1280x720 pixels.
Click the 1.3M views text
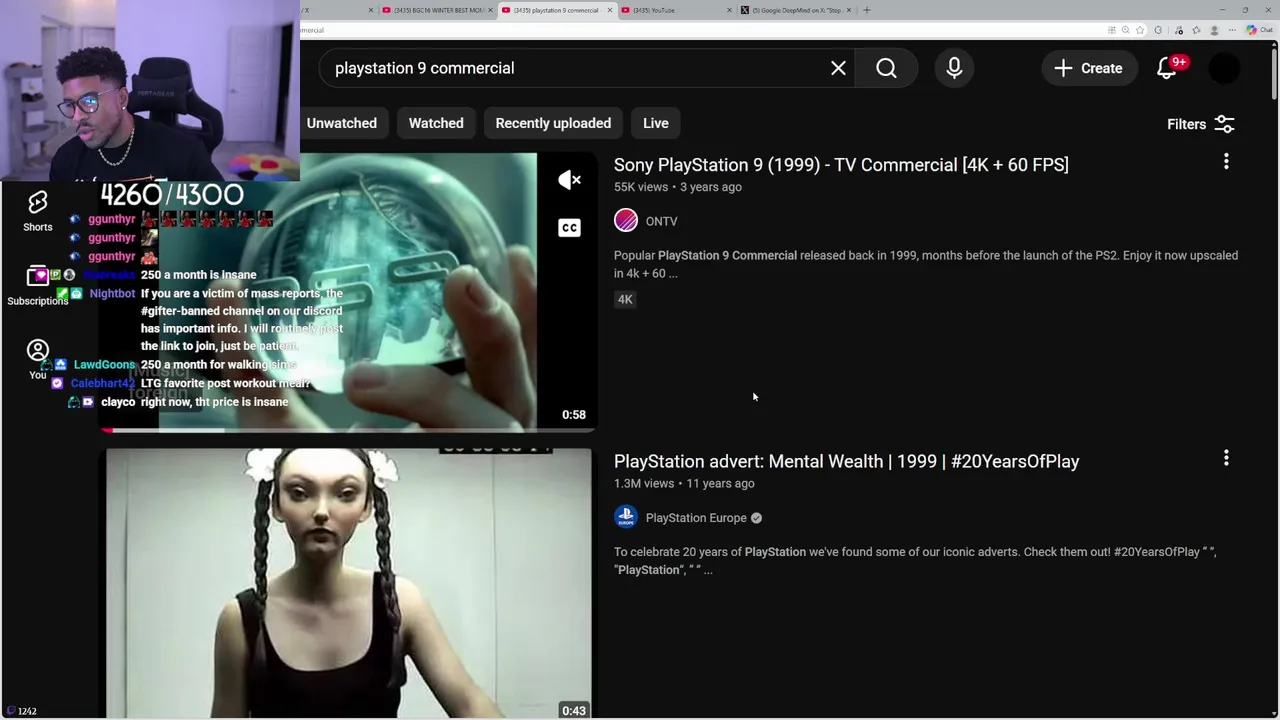click(x=644, y=483)
